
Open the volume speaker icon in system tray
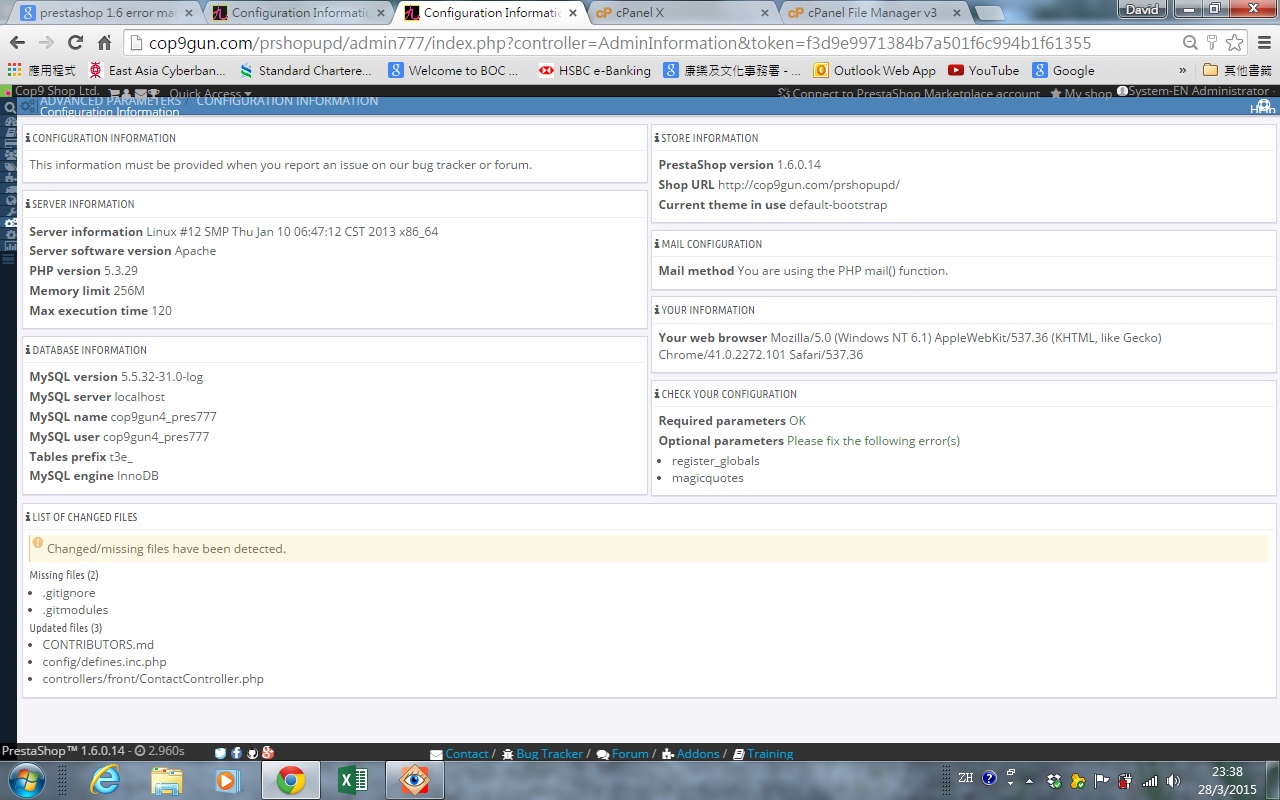pyautogui.click(x=1172, y=781)
